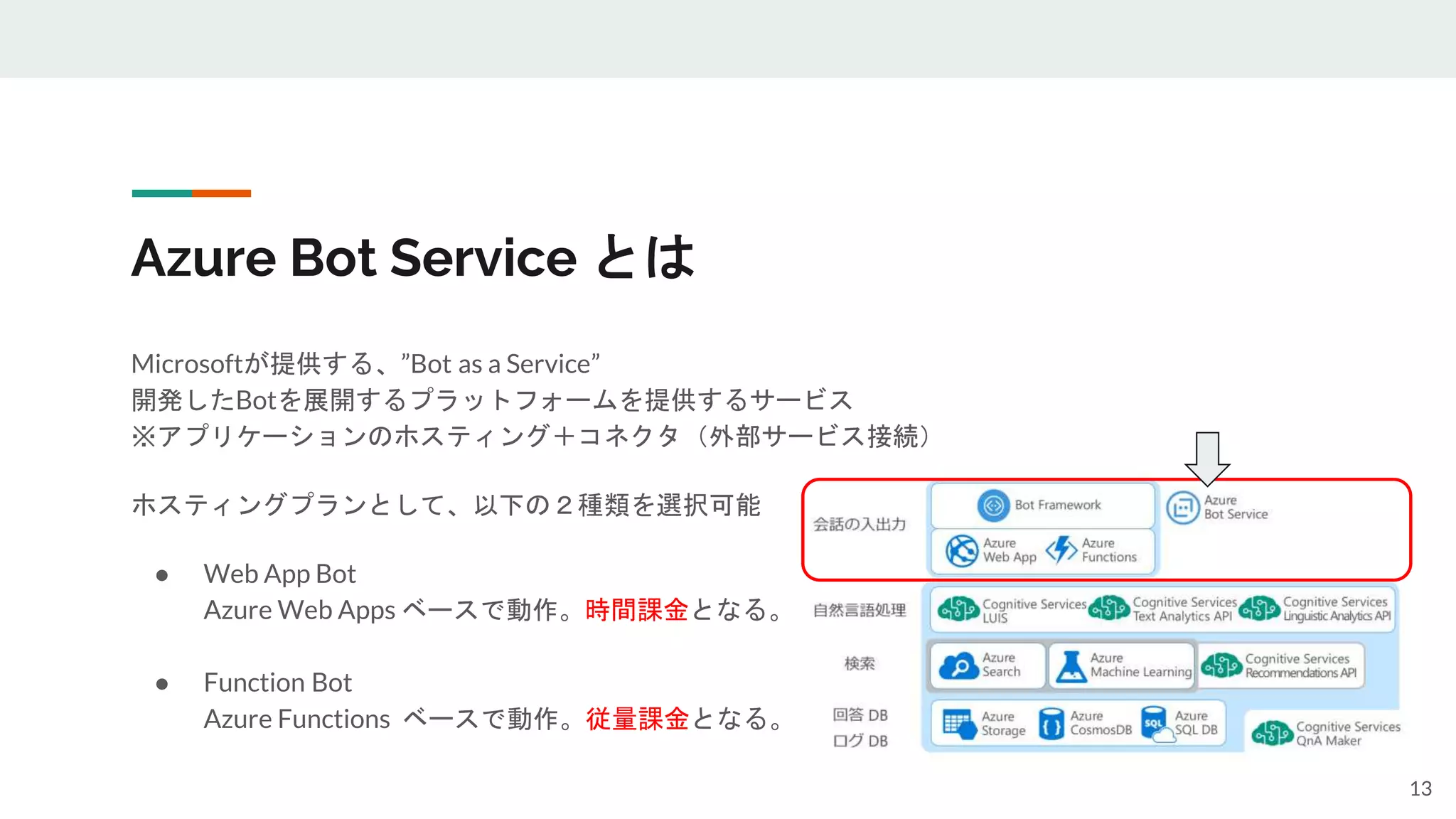Click the 'Bot Framework' label text
The image size is (1456, 819).
pos(1058,505)
